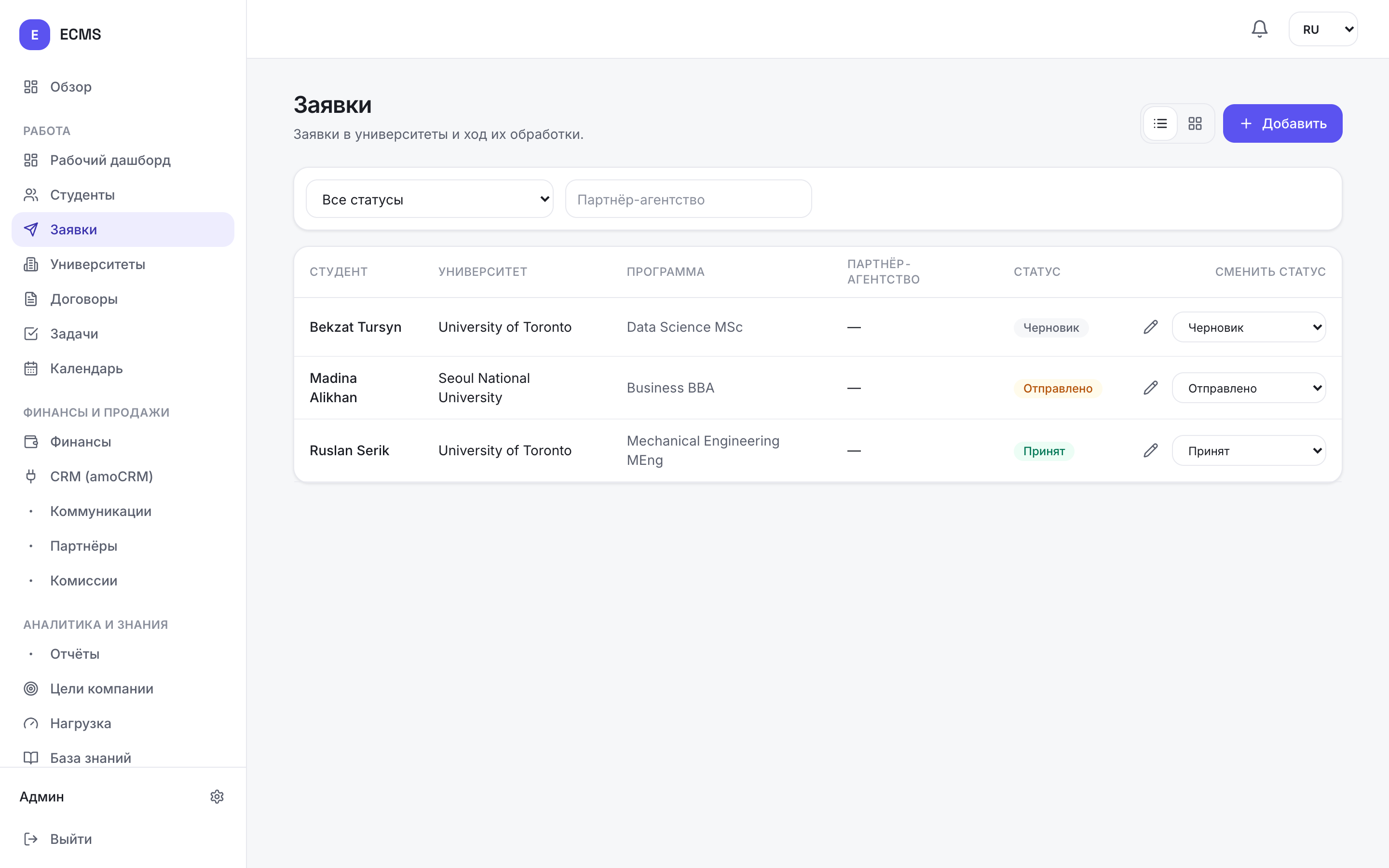Click Mechanical Engineering MEng program cell
The height and width of the screenshot is (868, 1389).
(x=703, y=451)
